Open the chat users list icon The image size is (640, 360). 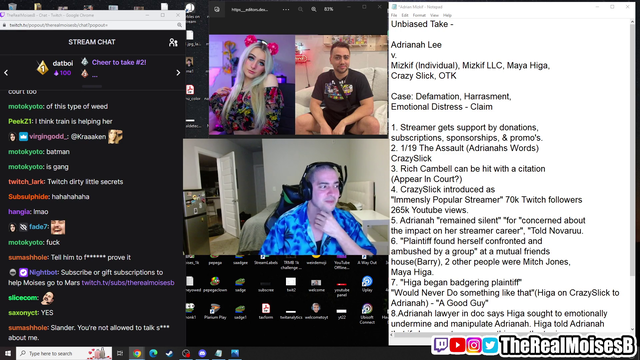(173, 42)
